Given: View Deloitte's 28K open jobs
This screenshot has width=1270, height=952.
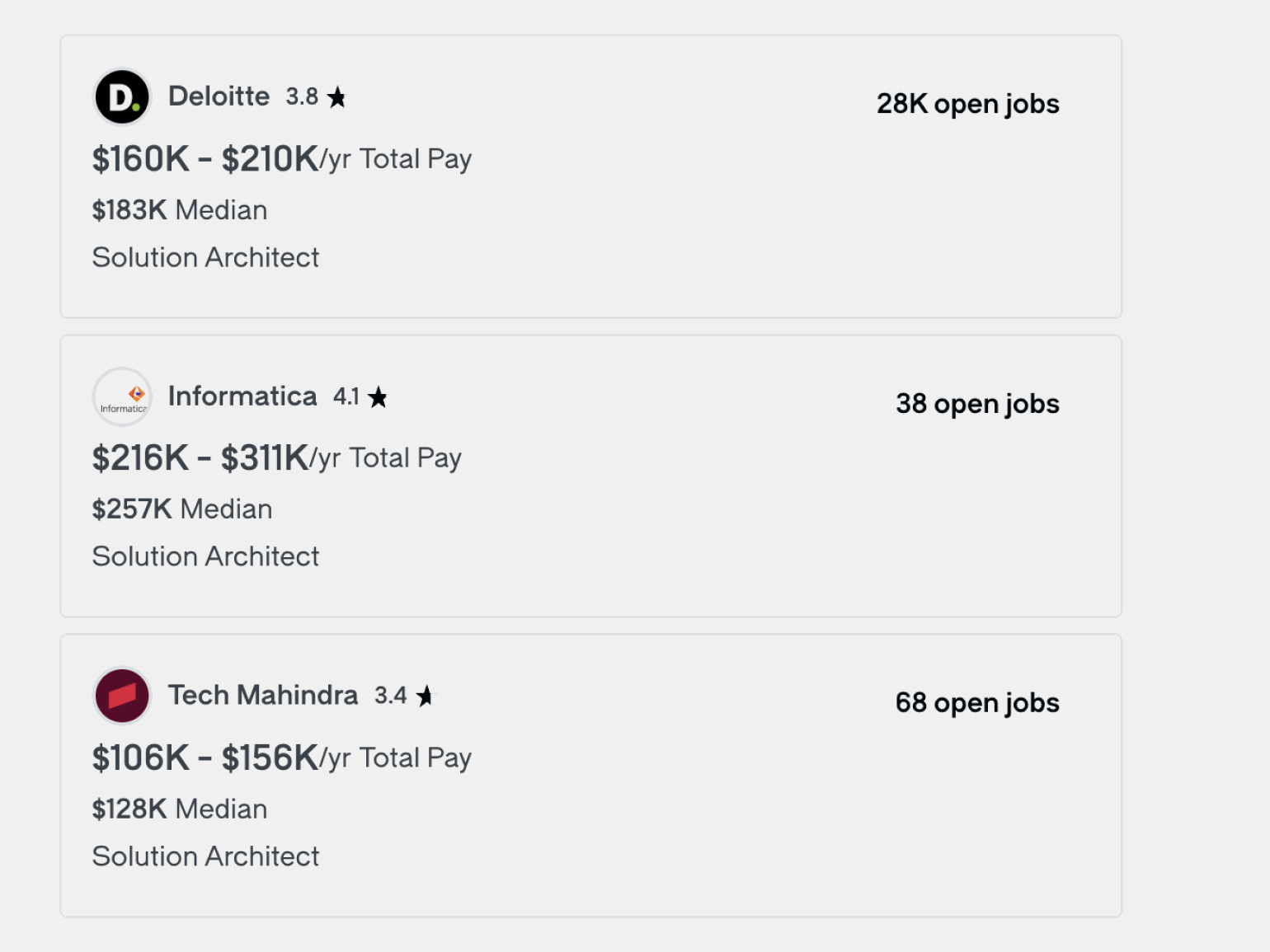Looking at the screenshot, I should tap(967, 104).
